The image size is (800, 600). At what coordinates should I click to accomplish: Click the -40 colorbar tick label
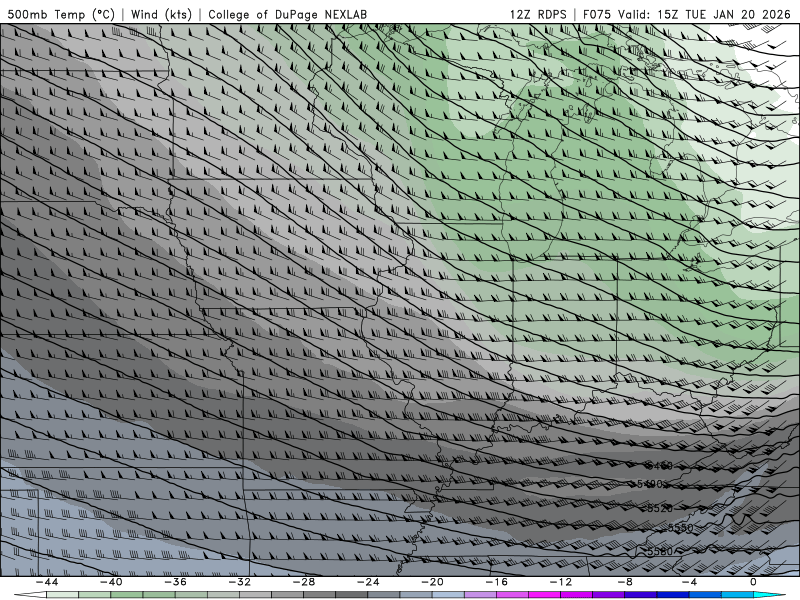click(x=111, y=582)
